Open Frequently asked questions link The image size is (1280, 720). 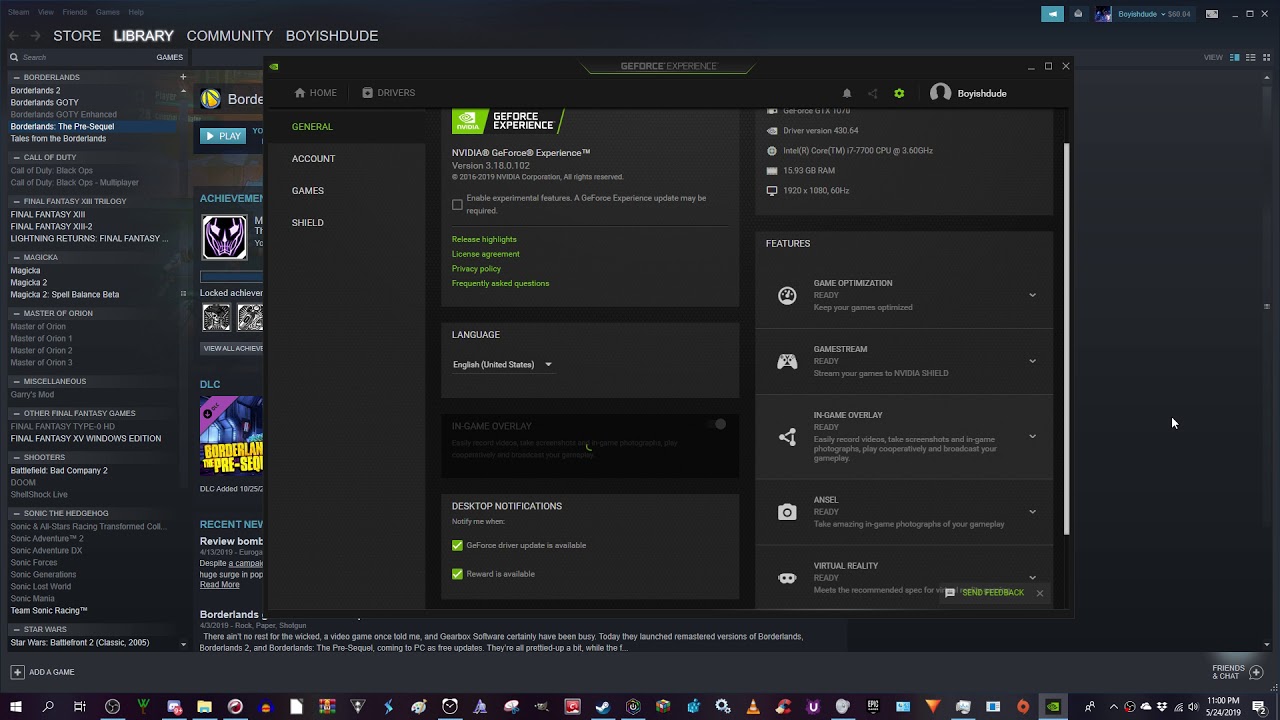click(x=500, y=283)
